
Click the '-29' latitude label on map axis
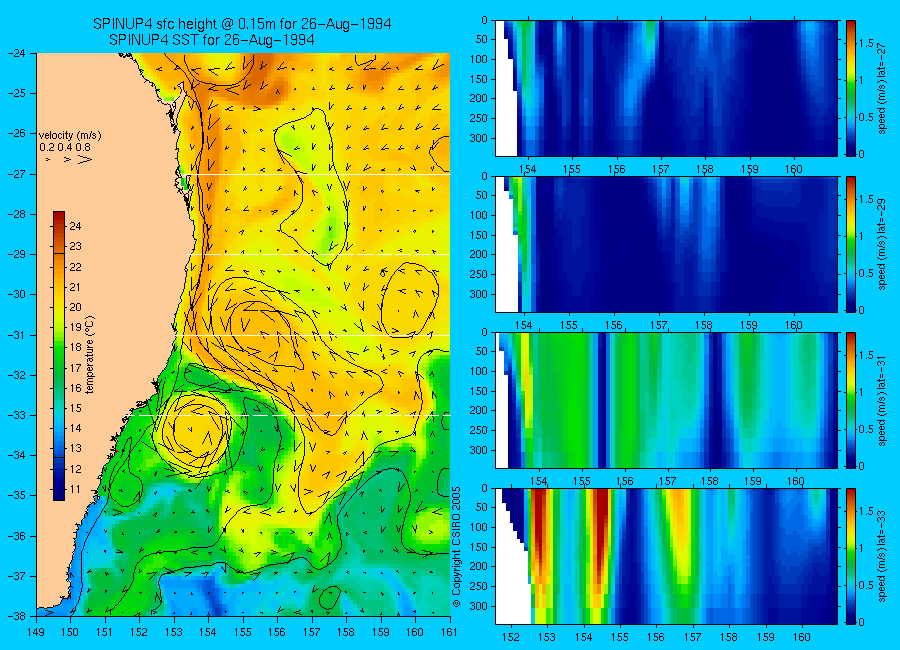tap(18, 254)
